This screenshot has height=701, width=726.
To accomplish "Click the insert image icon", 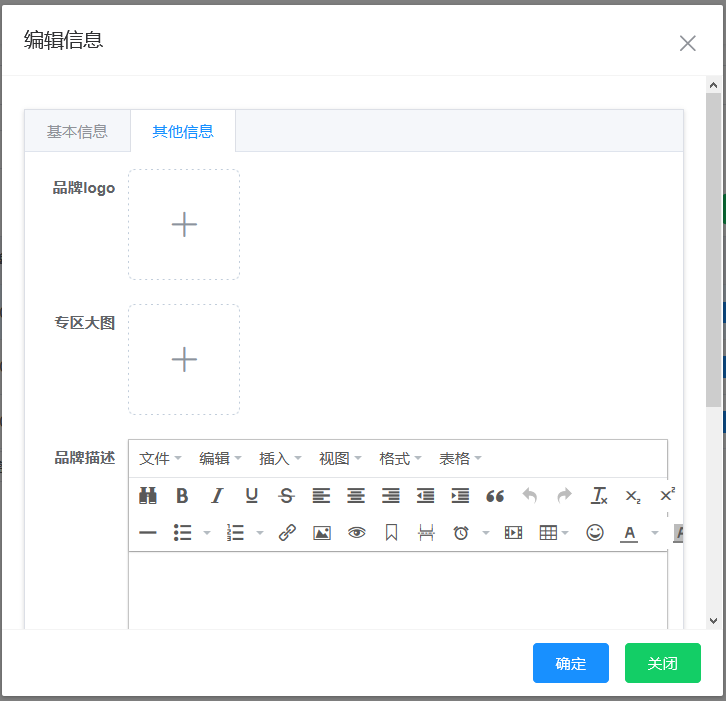I will 321,533.
